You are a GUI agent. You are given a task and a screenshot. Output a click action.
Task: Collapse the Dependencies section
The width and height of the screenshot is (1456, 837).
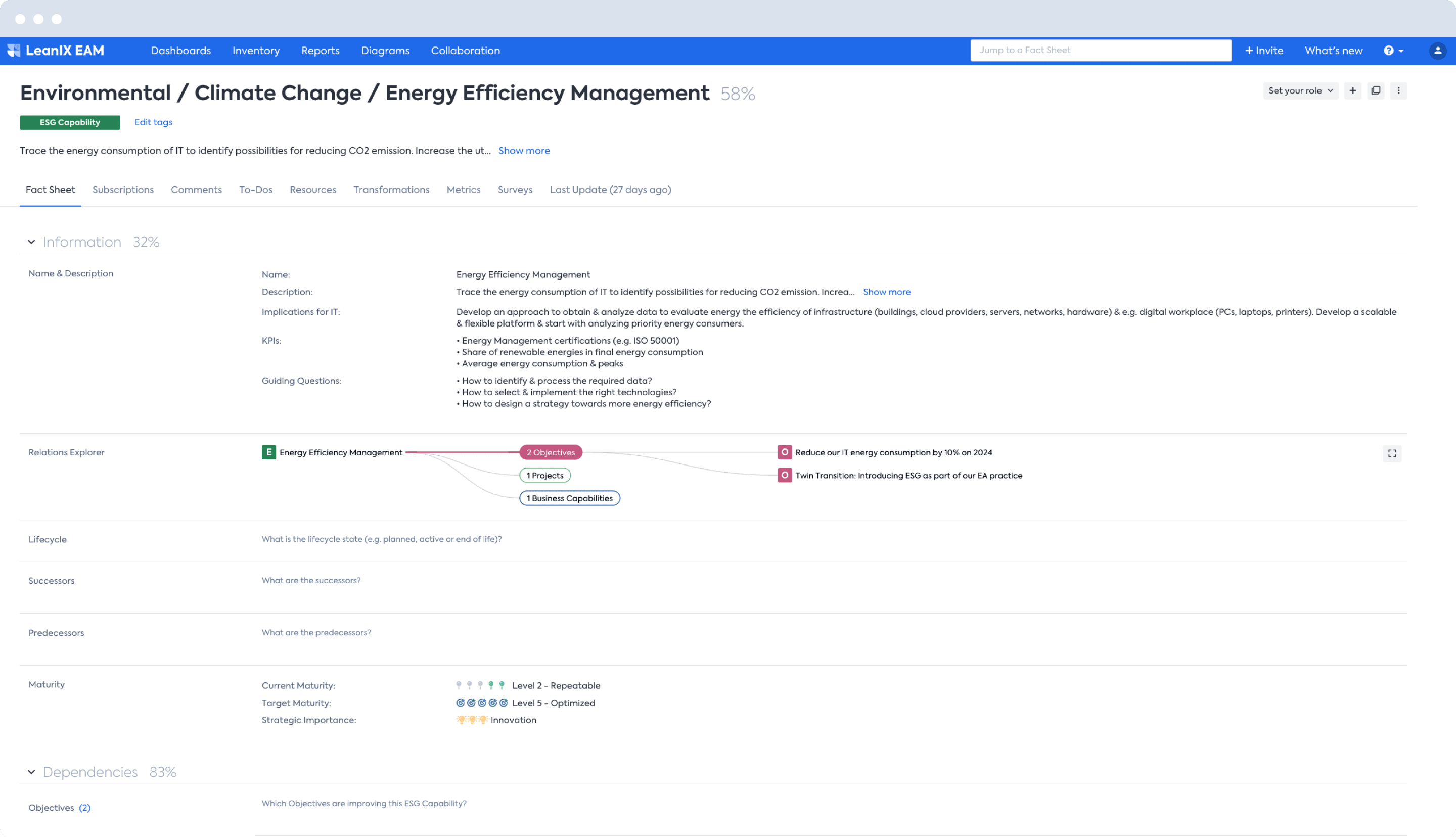pos(31,772)
